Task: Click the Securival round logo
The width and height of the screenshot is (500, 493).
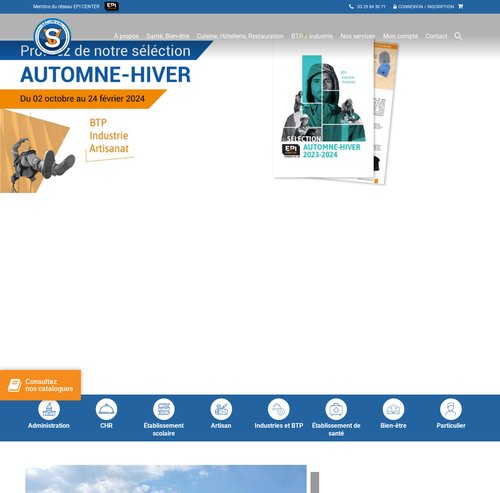Action: (x=52, y=37)
